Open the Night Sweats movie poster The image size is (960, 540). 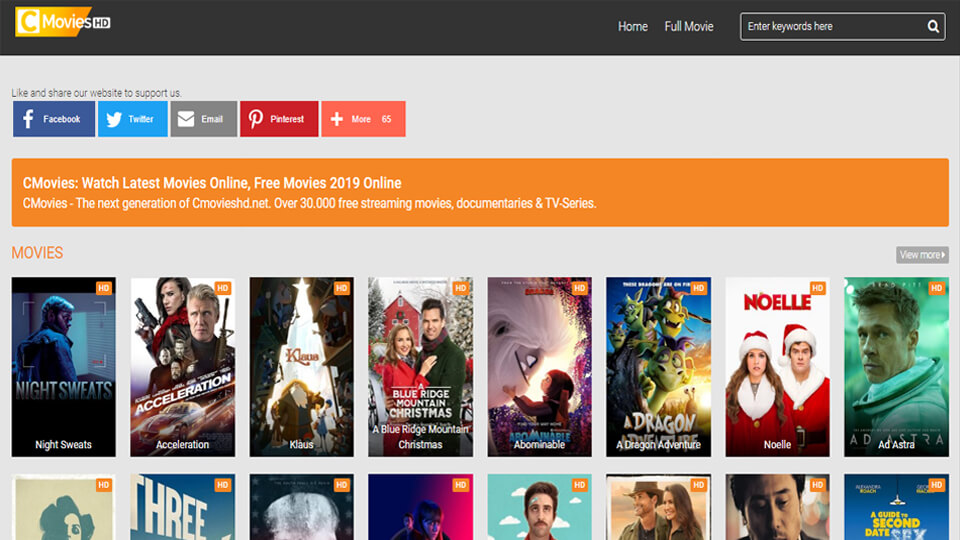(63, 367)
